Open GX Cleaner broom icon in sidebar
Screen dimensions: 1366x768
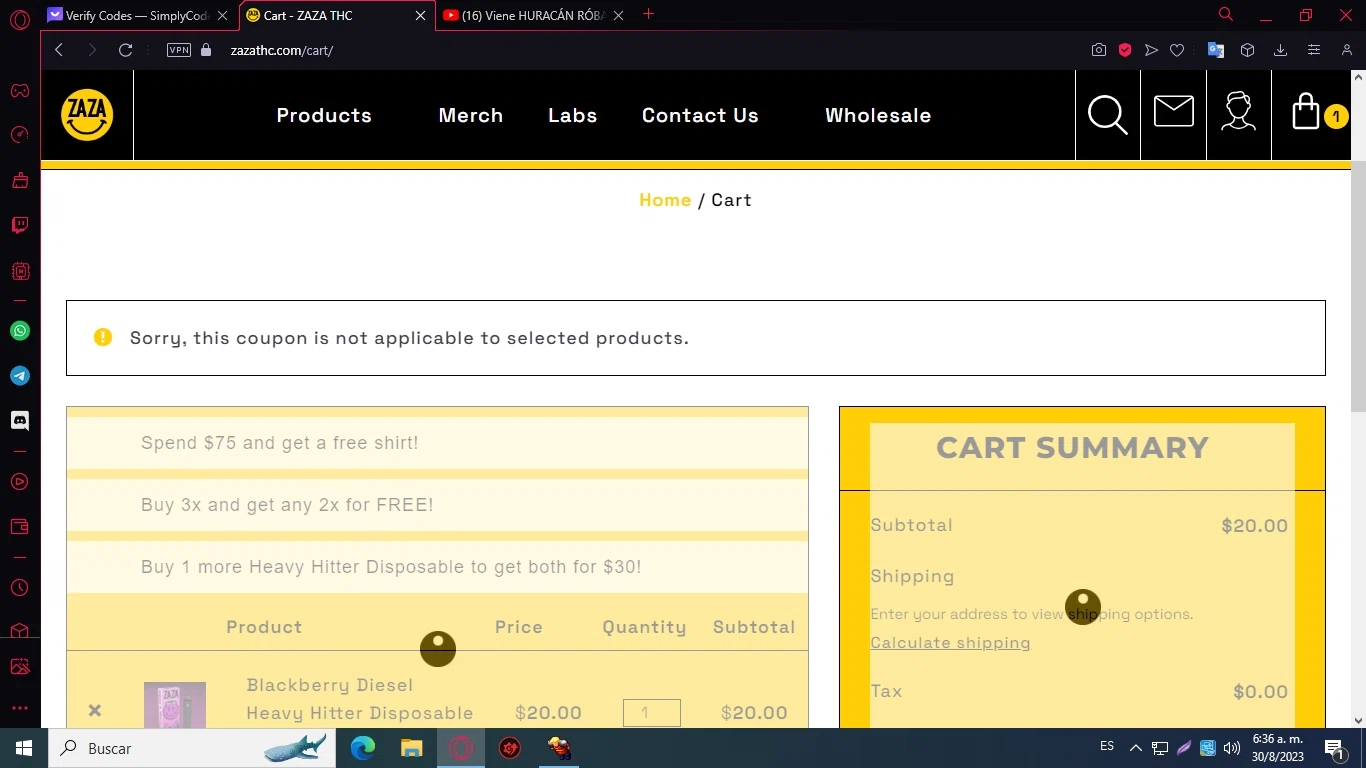tap(20, 180)
